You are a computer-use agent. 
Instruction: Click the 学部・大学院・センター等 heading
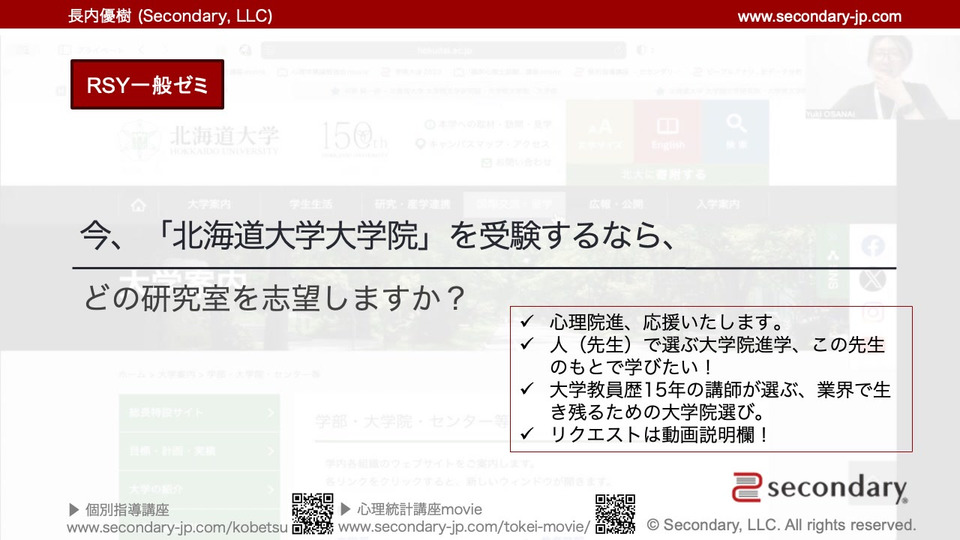tap(411, 422)
